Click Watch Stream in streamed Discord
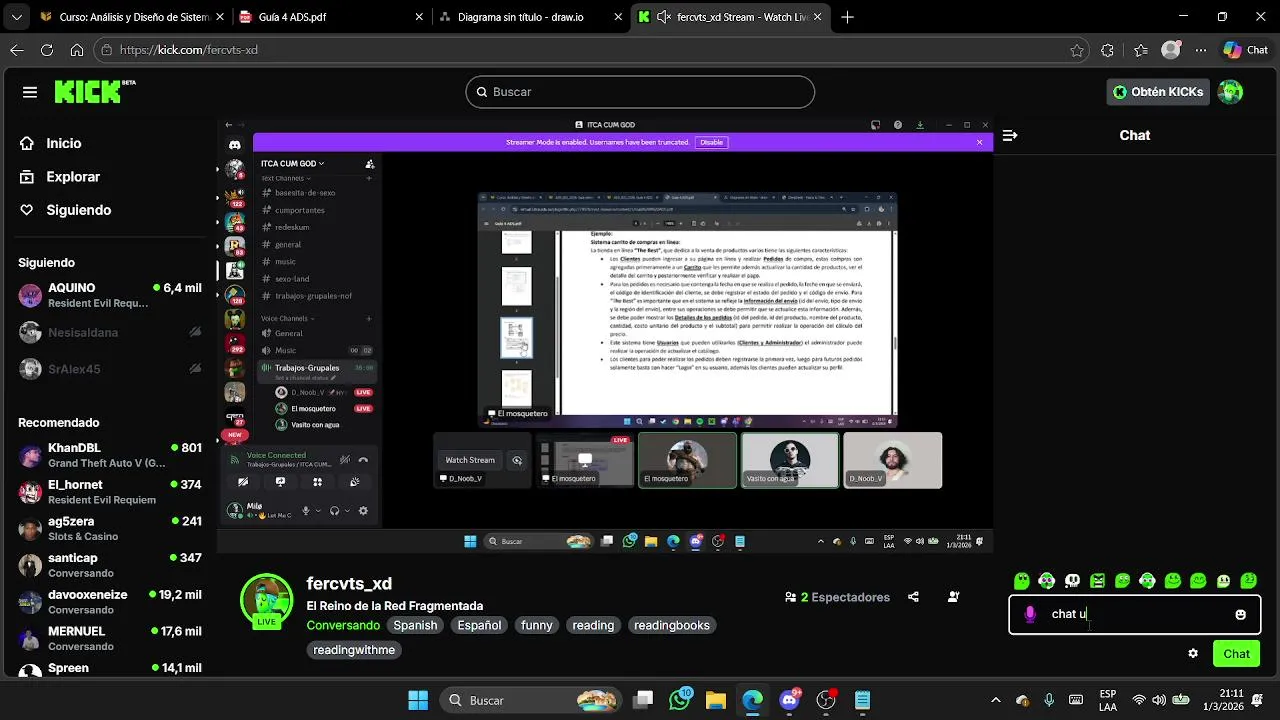1280x720 pixels. click(470, 460)
